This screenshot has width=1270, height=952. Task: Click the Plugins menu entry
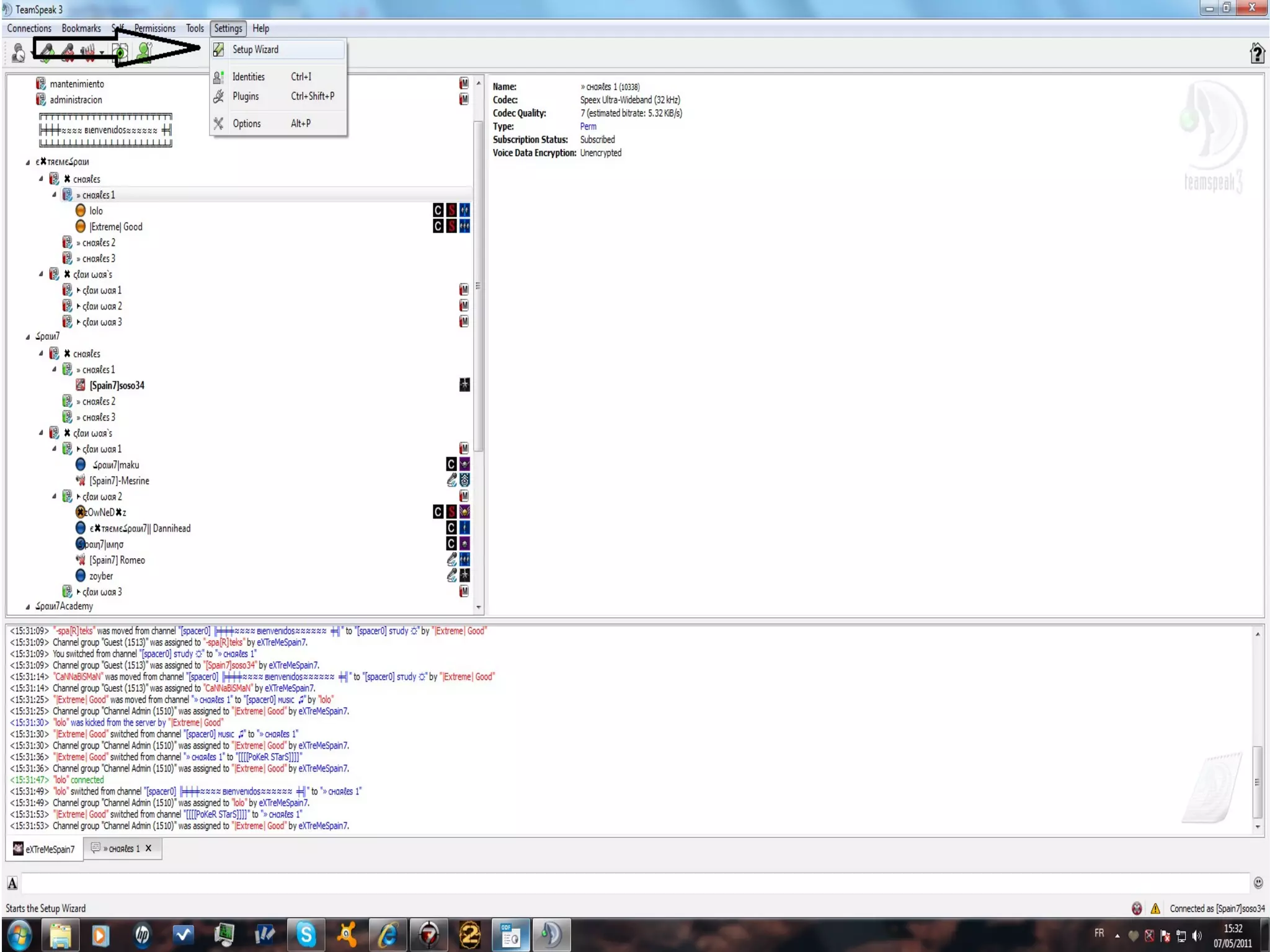pos(246,96)
